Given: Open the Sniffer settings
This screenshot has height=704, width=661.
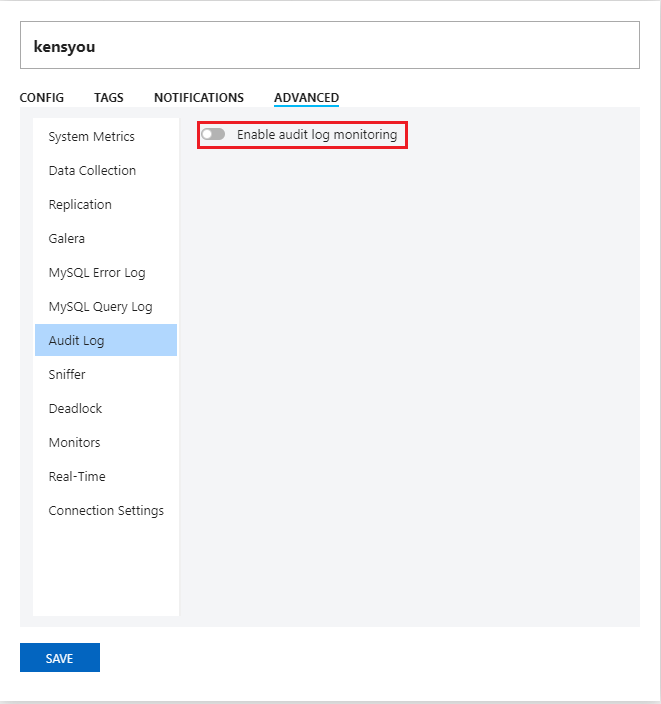Looking at the screenshot, I should (106, 374).
